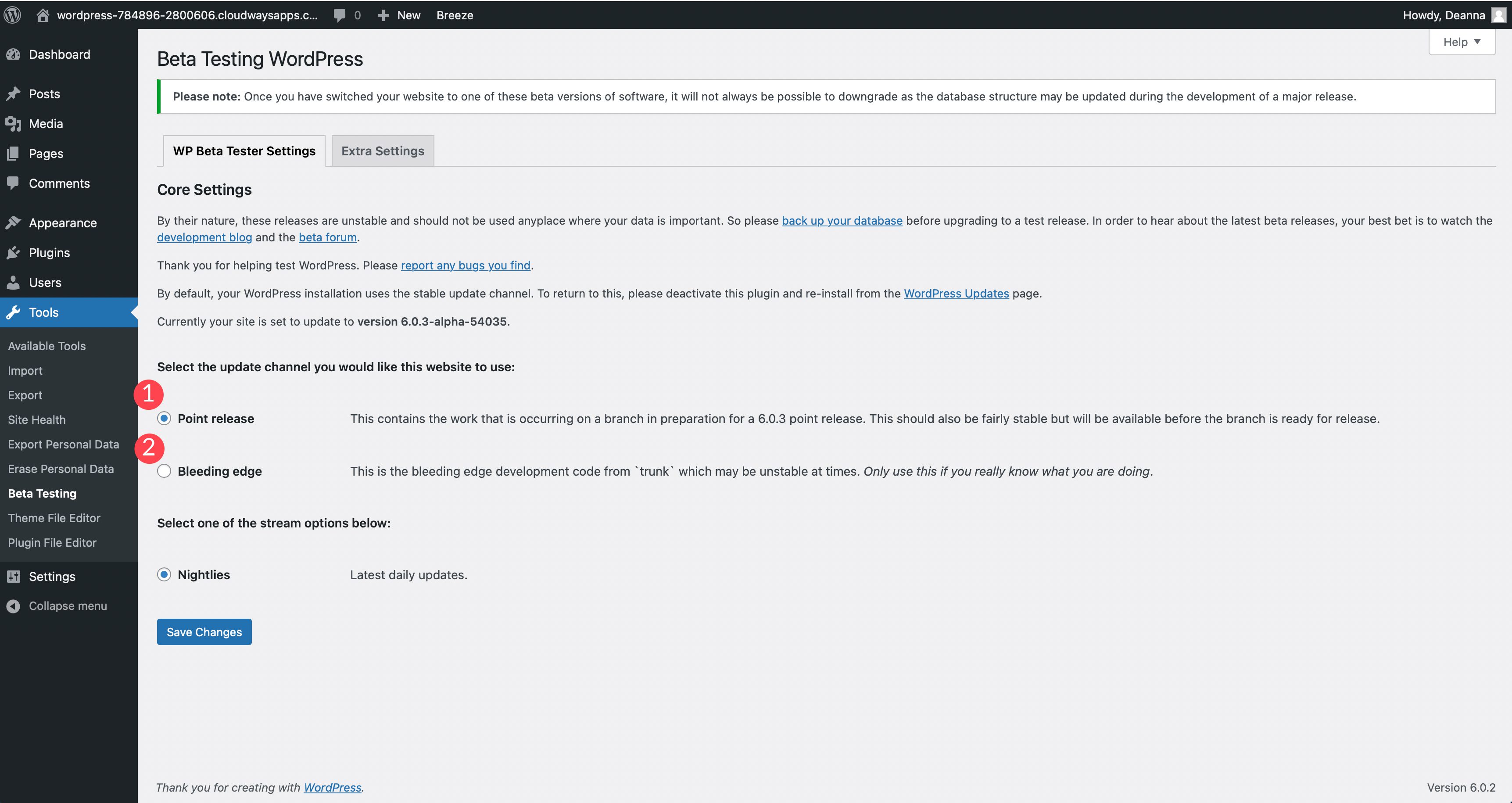Collapse the admin menu

(x=68, y=605)
